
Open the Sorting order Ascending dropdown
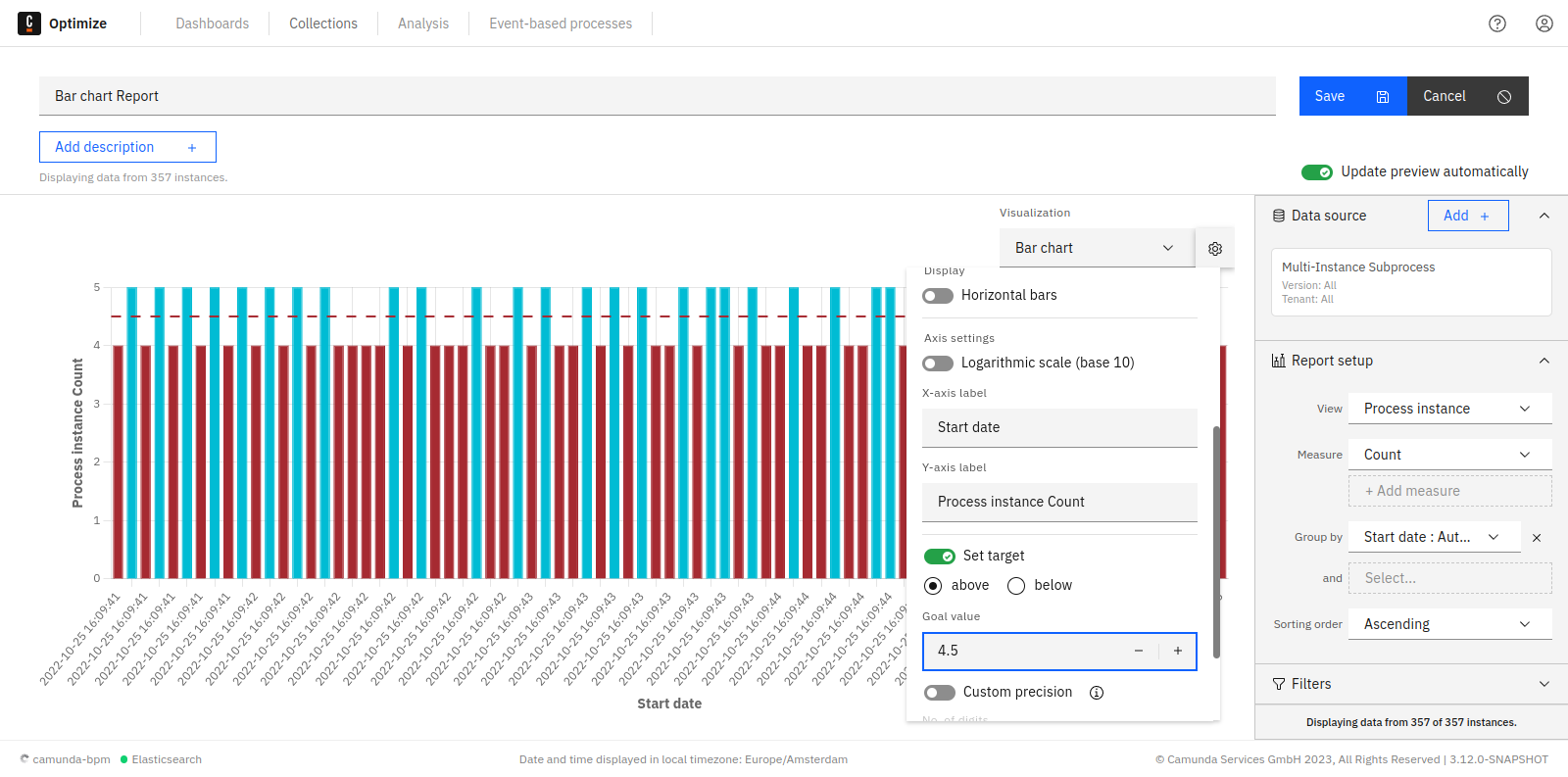coord(1448,624)
